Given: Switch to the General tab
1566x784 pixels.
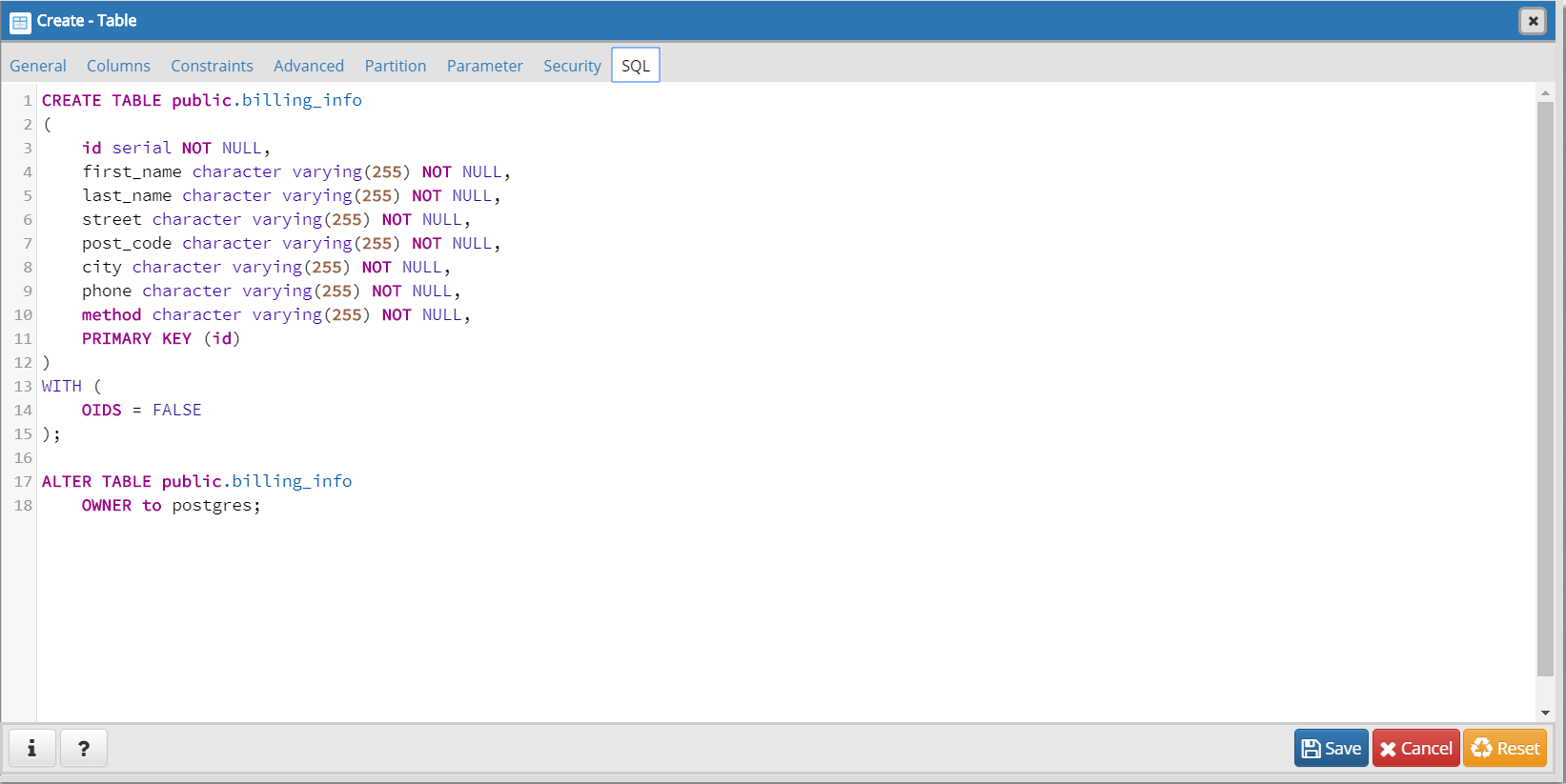Looking at the screenshot, I should 38,66.
